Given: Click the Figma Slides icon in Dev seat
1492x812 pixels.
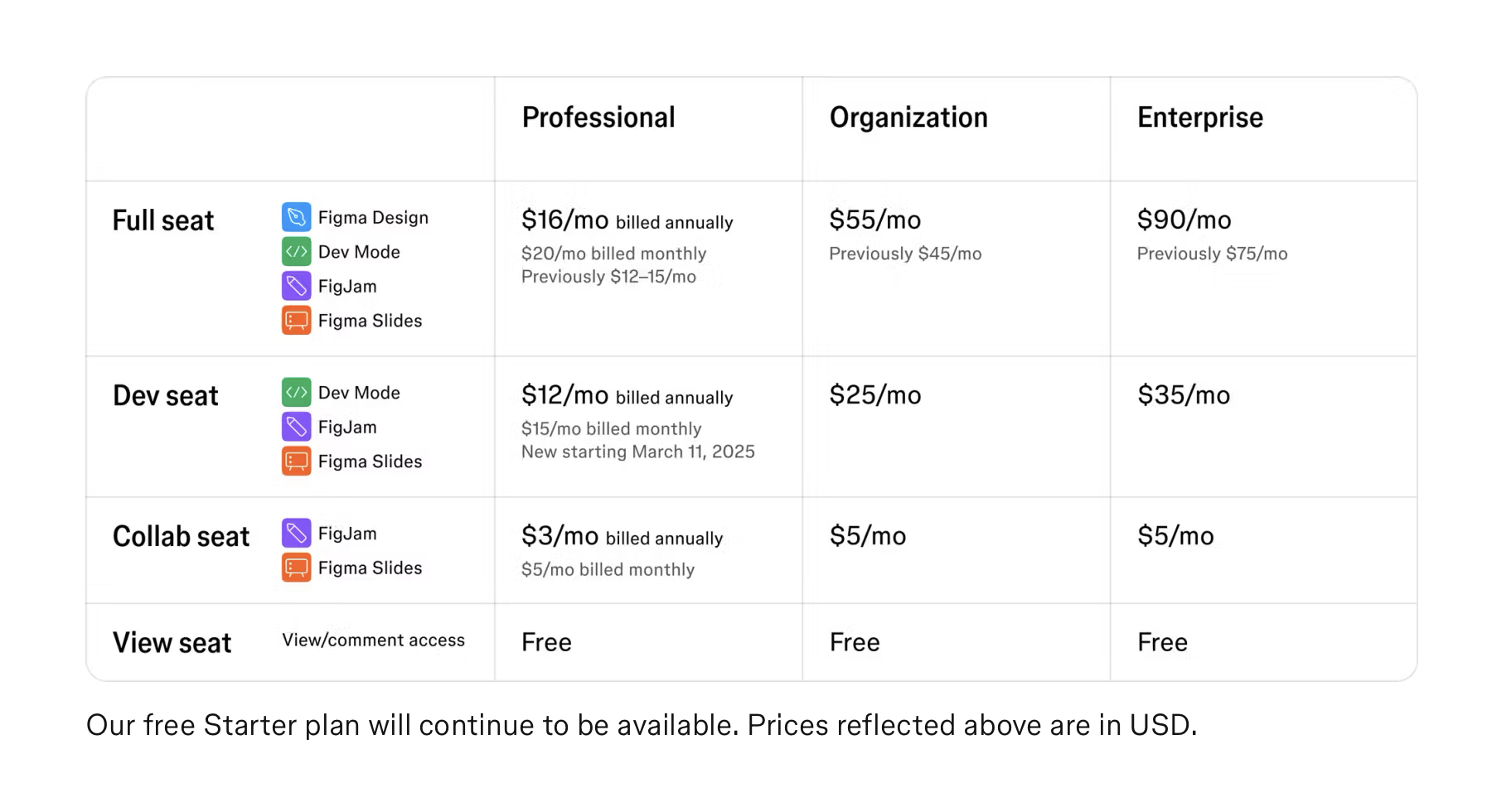Looking at the screenshot, I should point(296,462).
